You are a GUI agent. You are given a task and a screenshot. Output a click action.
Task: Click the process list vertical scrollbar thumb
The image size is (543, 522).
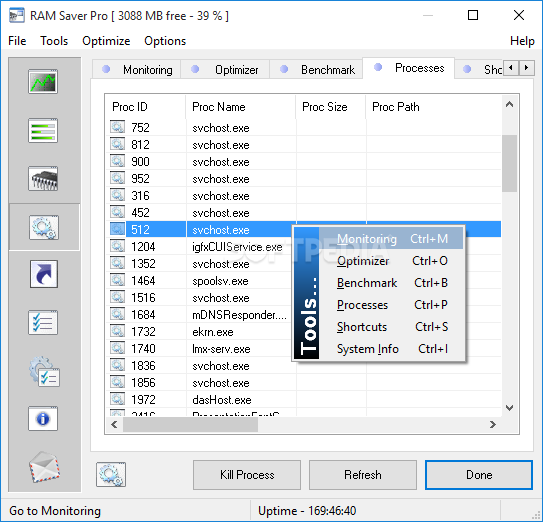tap(509, 163)
